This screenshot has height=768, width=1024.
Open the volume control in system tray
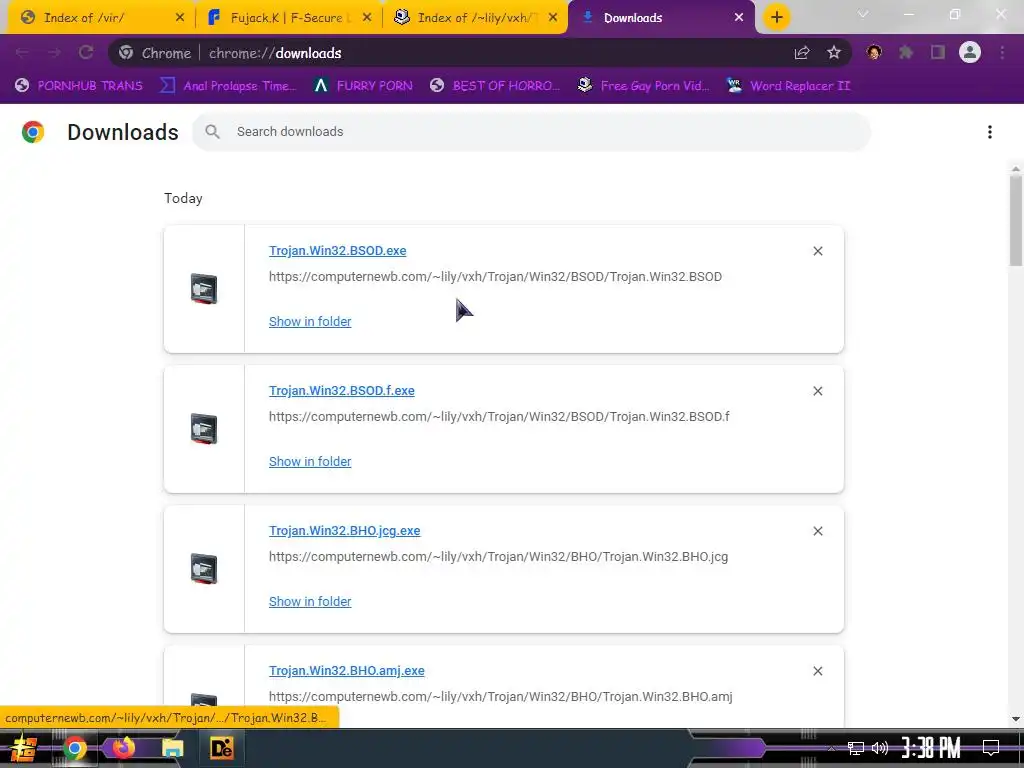coord(880,748)
